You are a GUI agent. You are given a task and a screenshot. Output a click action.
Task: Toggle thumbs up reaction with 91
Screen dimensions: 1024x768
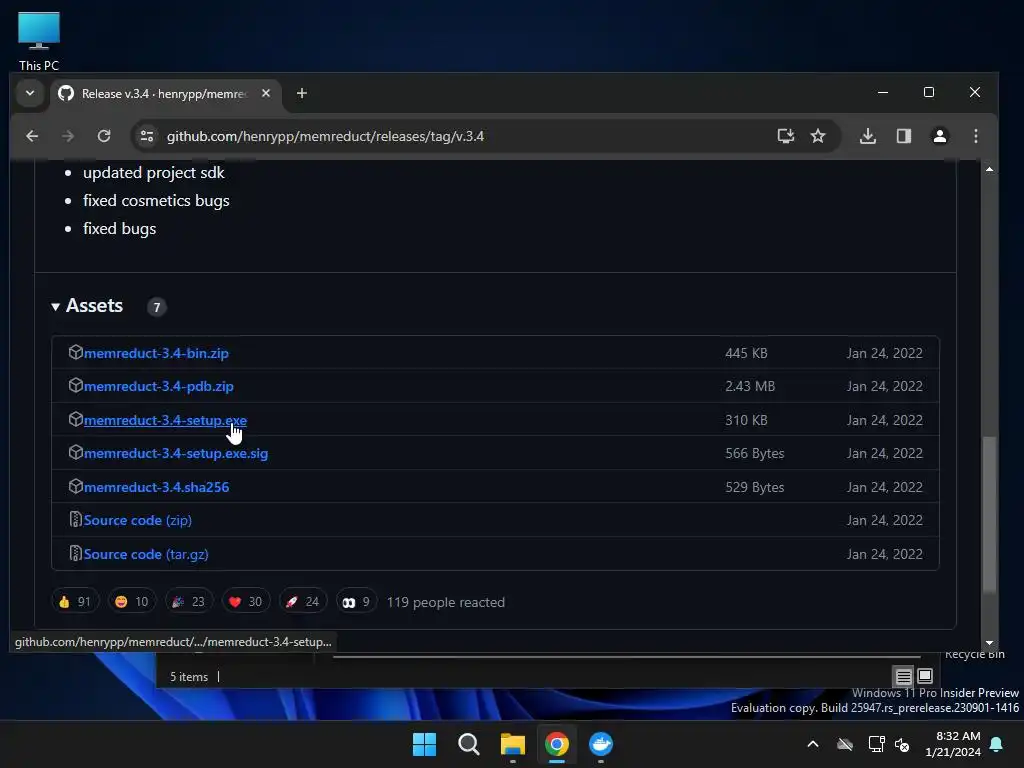tap(75, 601)
